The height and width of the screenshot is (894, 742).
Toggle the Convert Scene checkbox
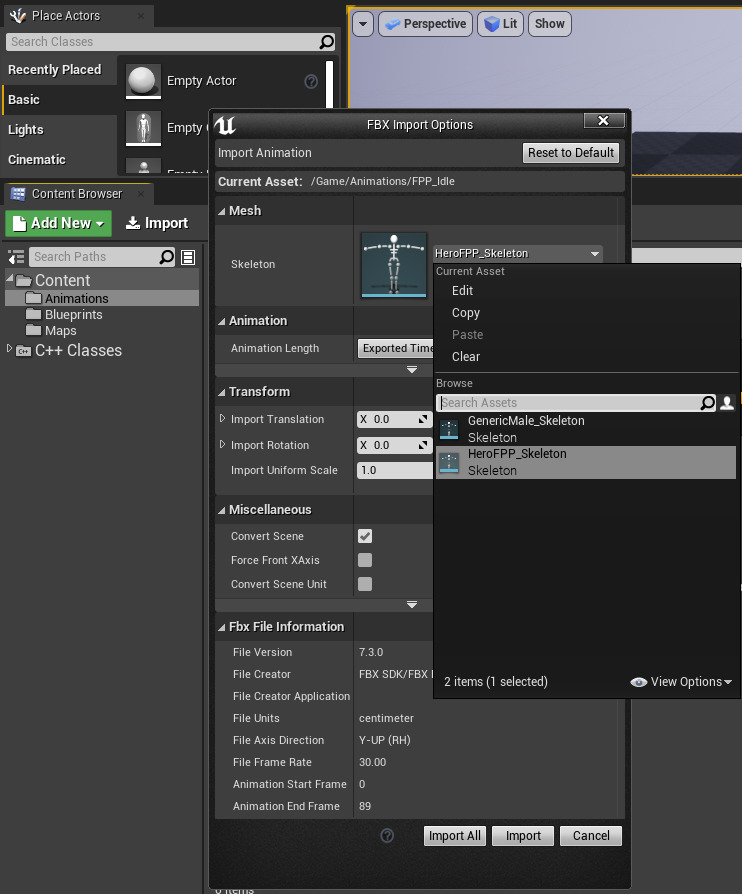click(x=365, y=536)
